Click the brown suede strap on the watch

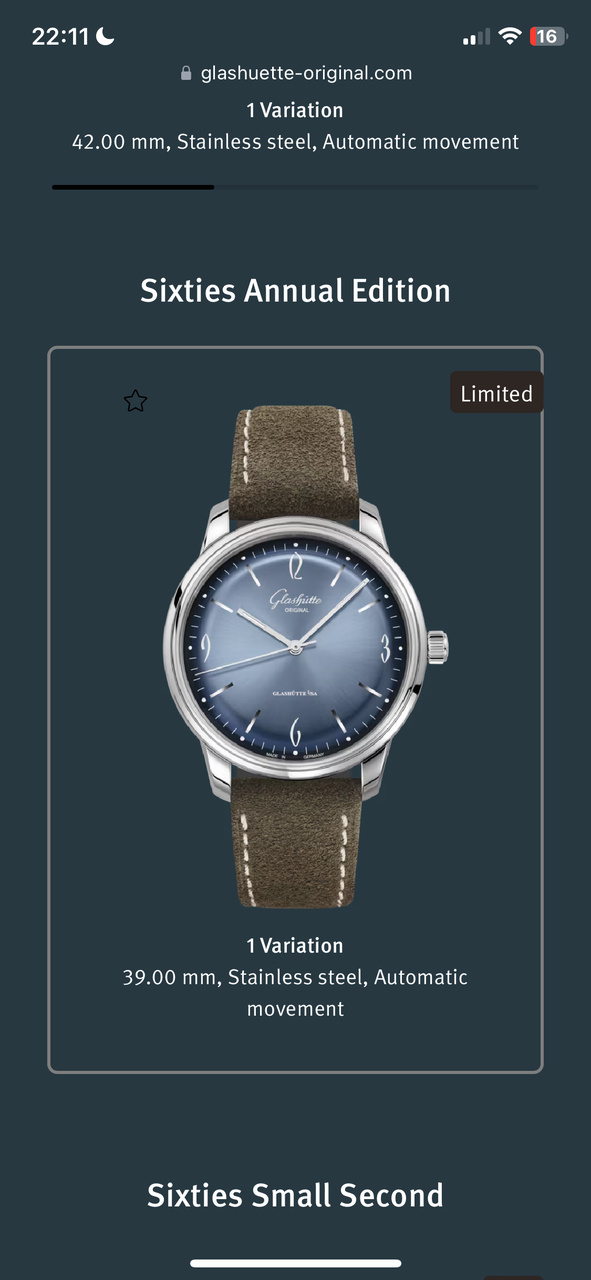pos(294,462)
